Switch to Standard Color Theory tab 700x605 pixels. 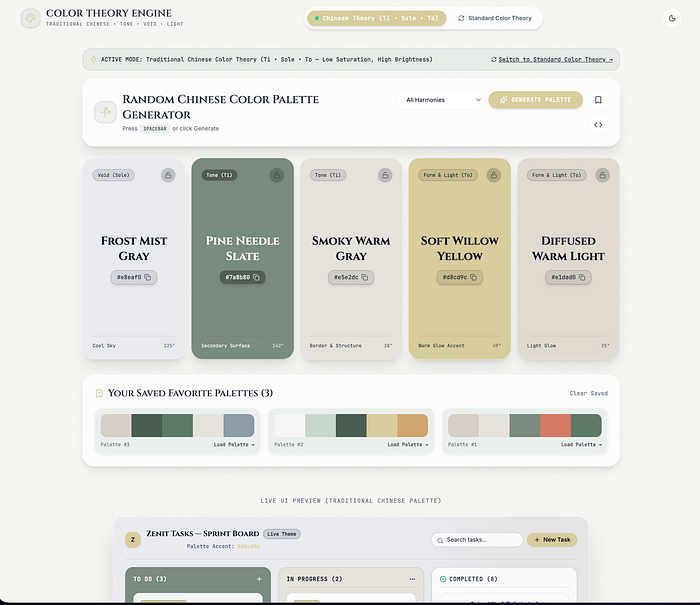pyautogui.click(x=495, y=18)
